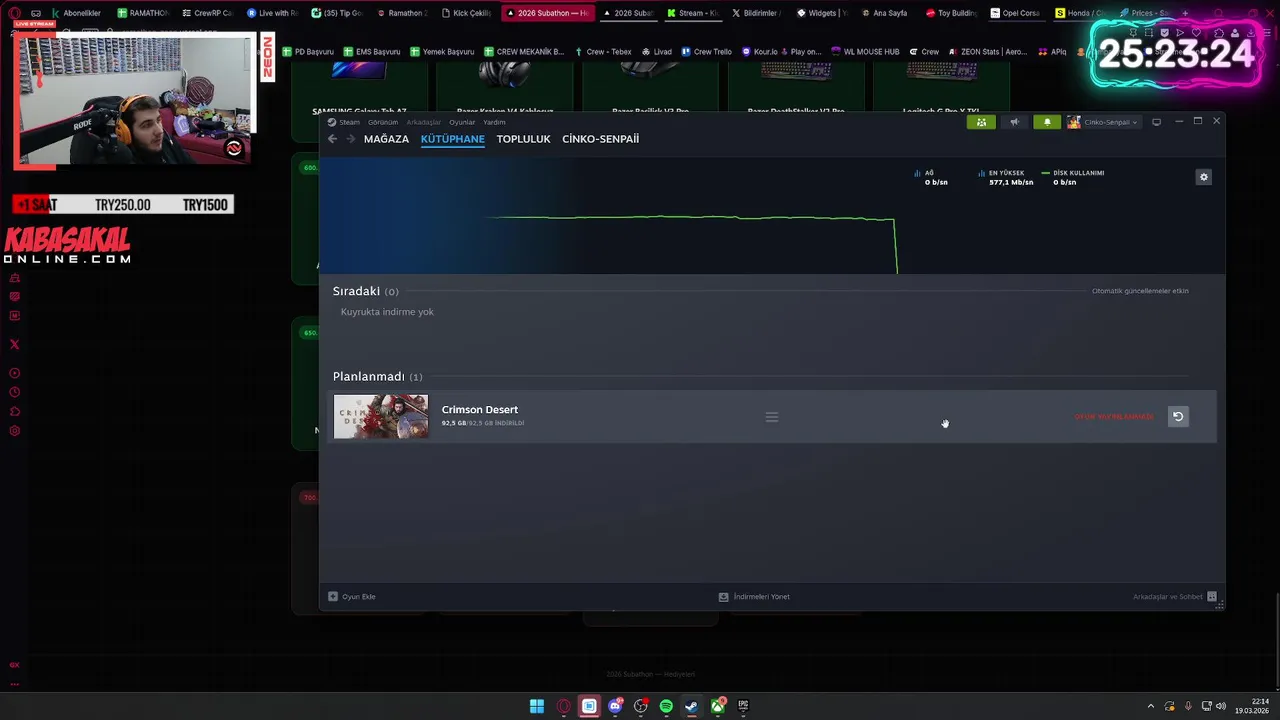Image resolution: width=1280 pixels, height=720 pixels.
Task: Open the Crimson Desert reorder handle
Action: [772, 417]
